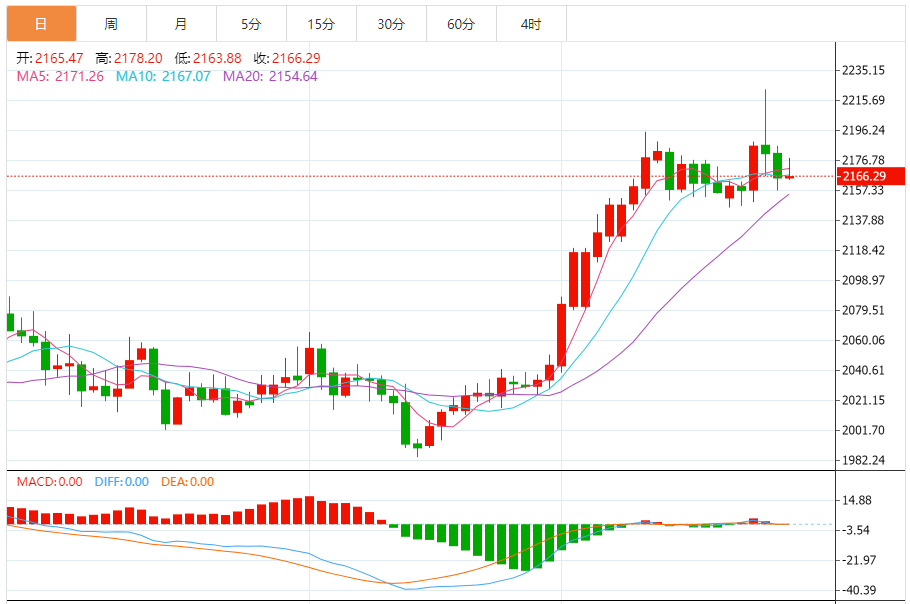Screen dimensions: 910x604
Task: Open the 60分 timeframe tab
Action: (x=461, y=24)
